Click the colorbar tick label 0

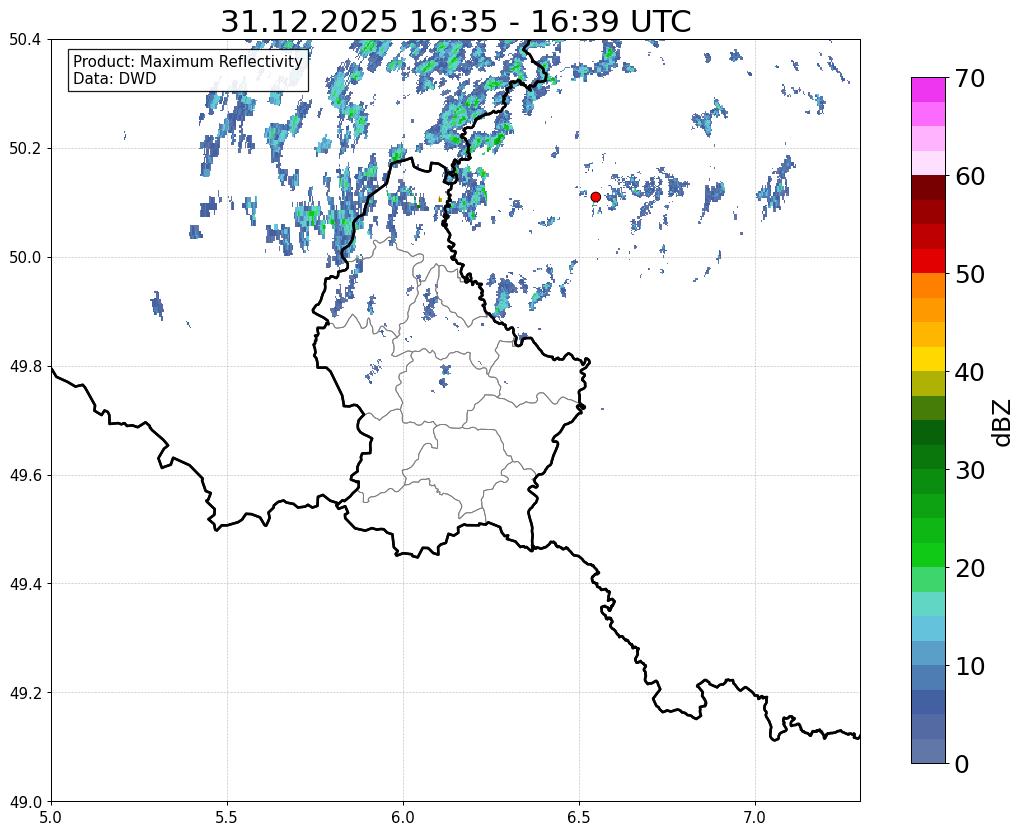pos(962,764)
